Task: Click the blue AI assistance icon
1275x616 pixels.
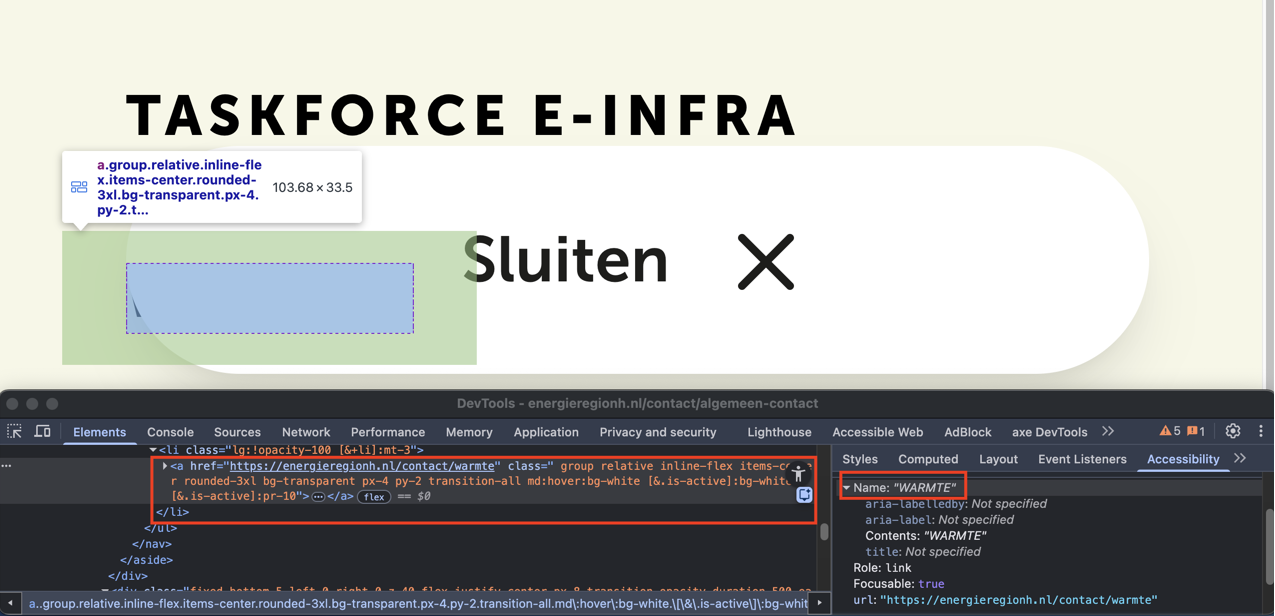Action: click(x=804, y=495)
